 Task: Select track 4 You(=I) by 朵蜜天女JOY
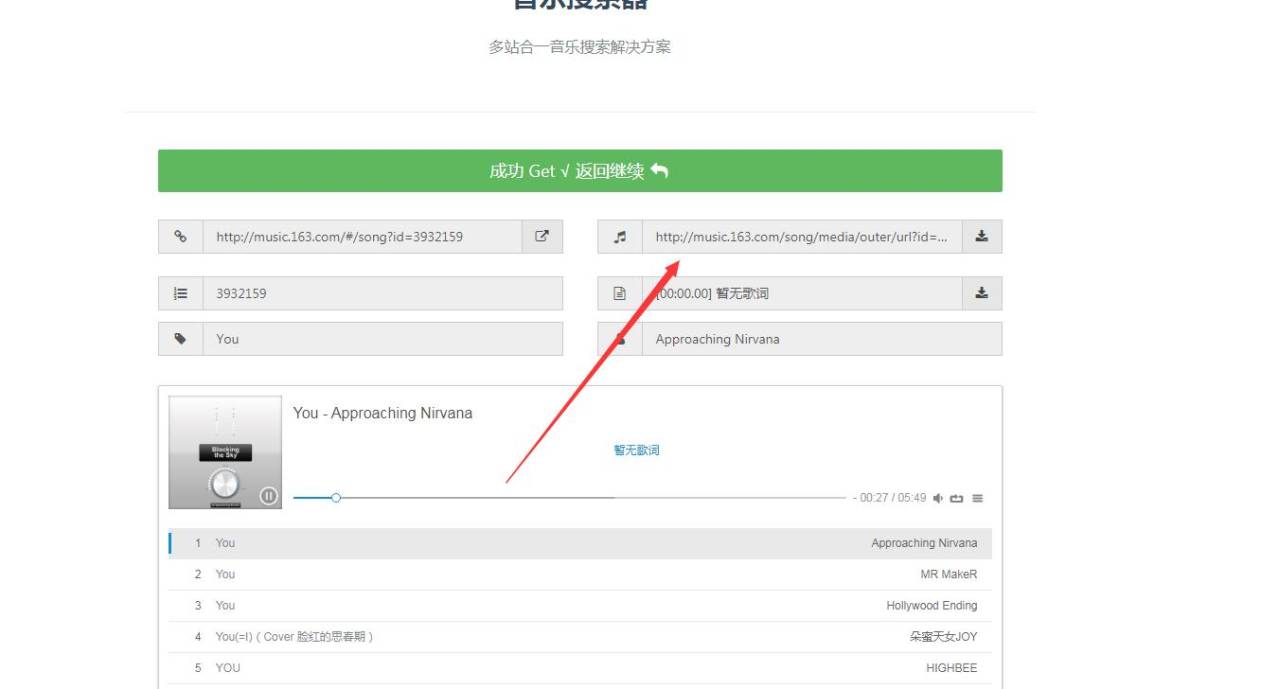click(x=580, y=636)
